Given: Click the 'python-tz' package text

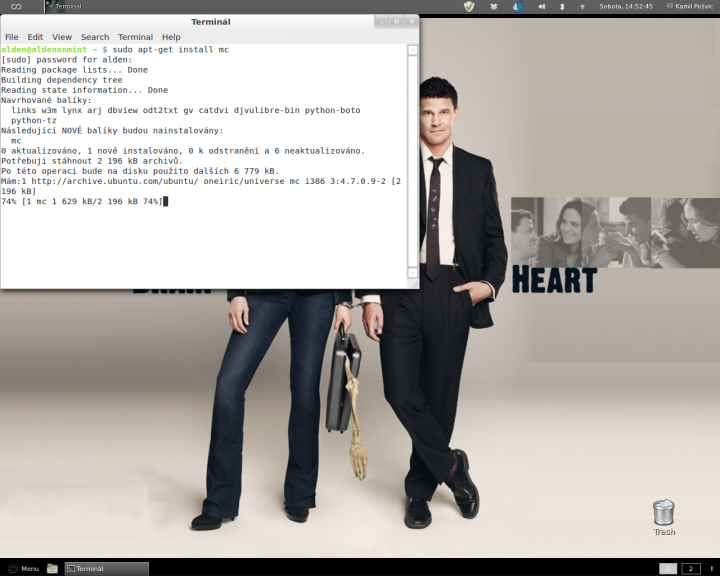Looking at the screenshot, I should tap(34, 120).
